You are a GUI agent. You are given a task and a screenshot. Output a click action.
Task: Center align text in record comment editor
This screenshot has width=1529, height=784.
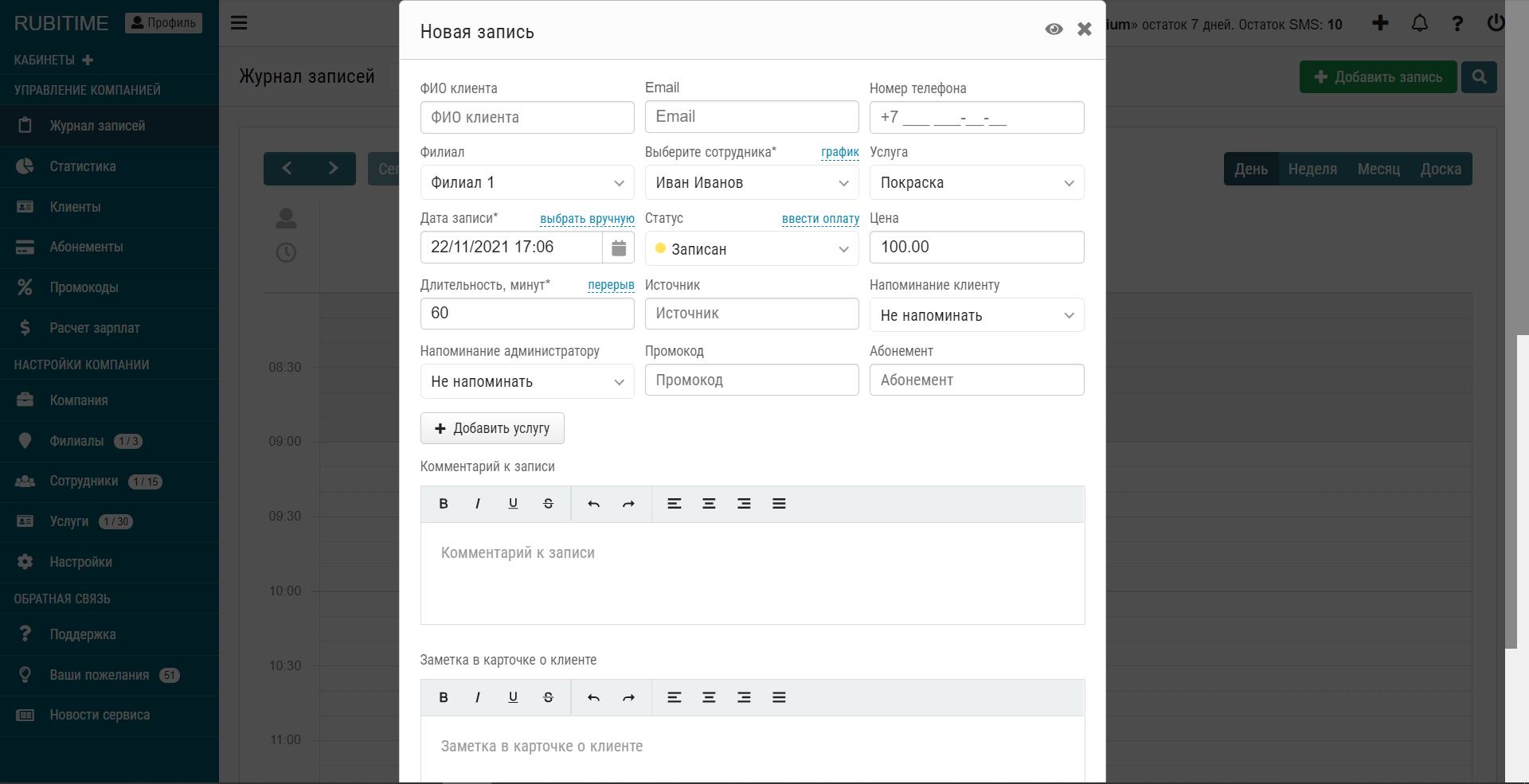[x=709, y=504]
